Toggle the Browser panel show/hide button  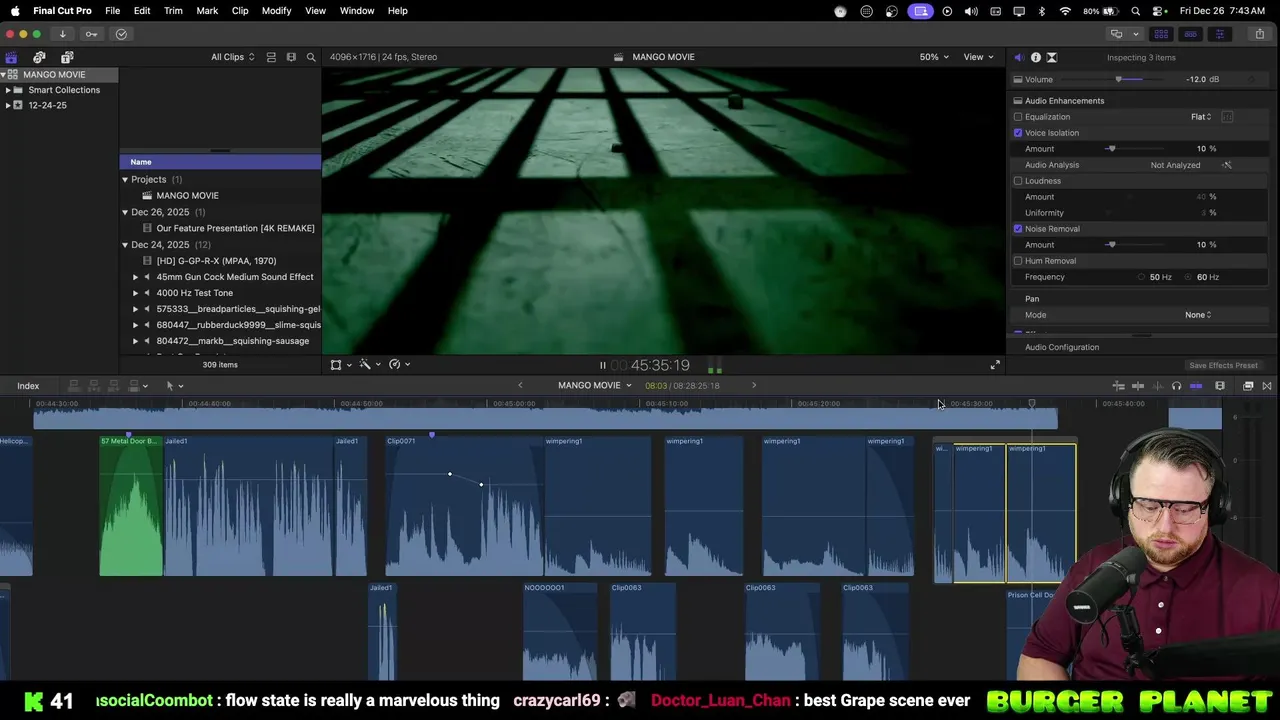(x=1161, y=34)
